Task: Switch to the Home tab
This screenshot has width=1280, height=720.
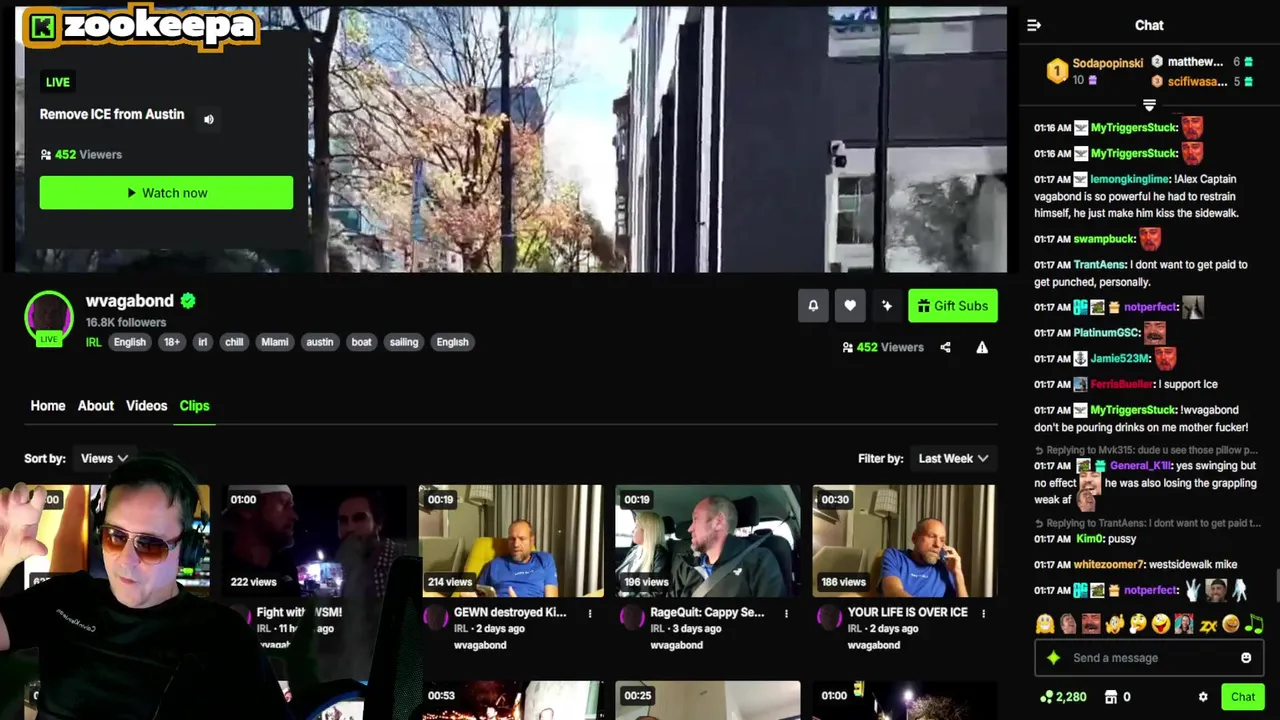Action: point(48,405)
